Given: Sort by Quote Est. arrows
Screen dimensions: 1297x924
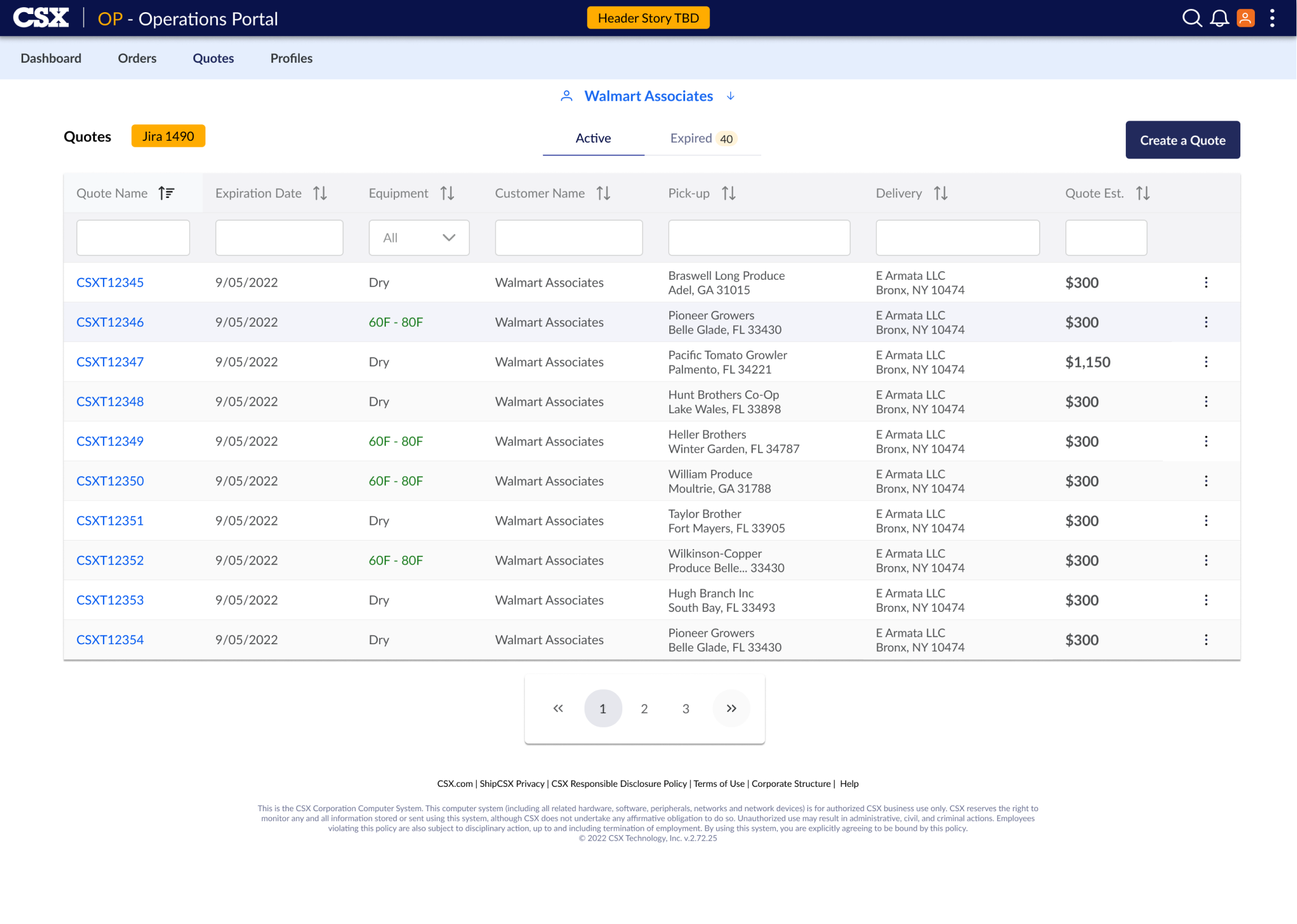Looking at the screenshot, I should tap(1142, 193).
